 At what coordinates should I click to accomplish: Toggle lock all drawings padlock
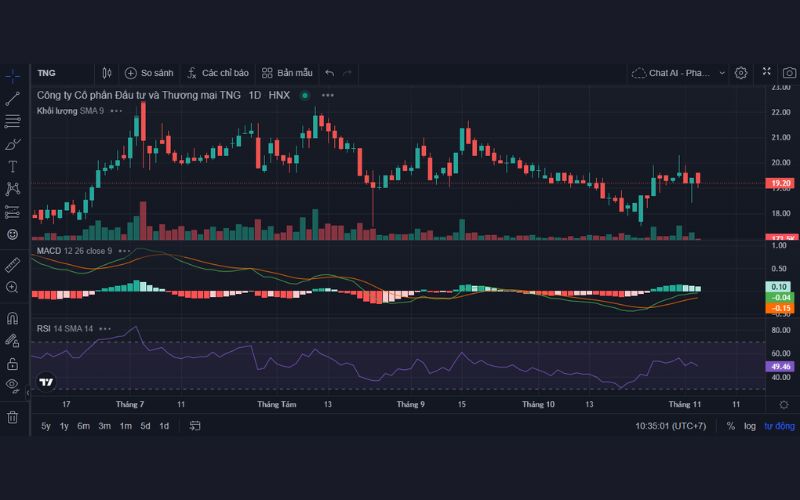[12, 363]
